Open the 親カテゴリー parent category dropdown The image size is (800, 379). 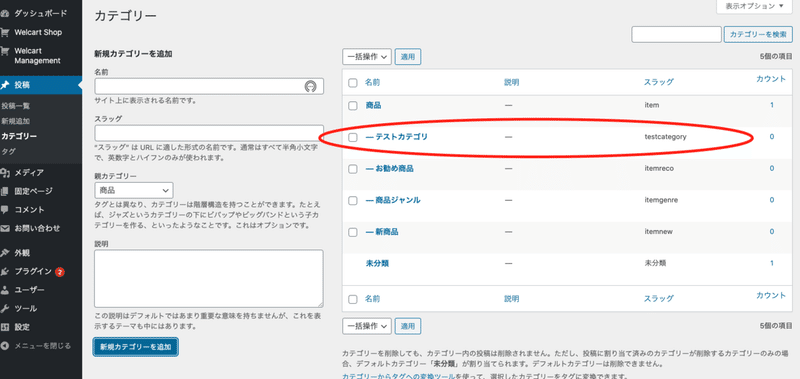[x=134, y=190]
